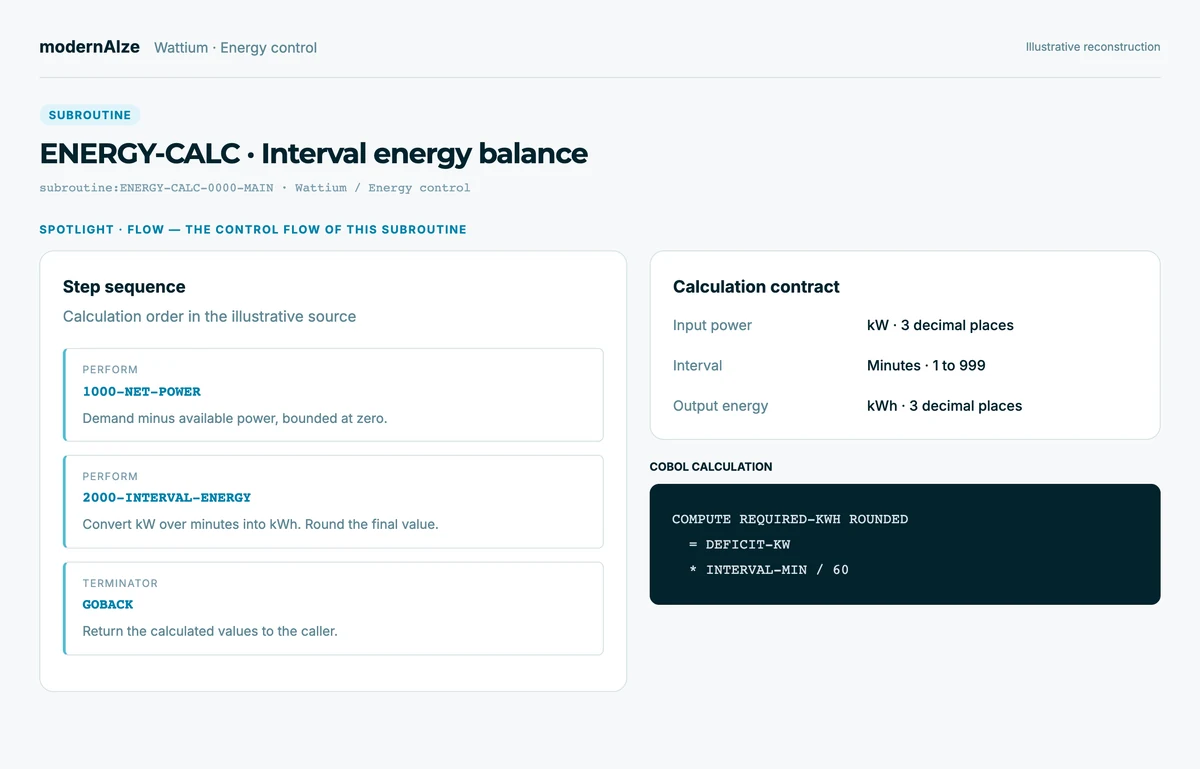Click the Illustrative reconstruction label
1200x769 pixels.
point(1093,47)
